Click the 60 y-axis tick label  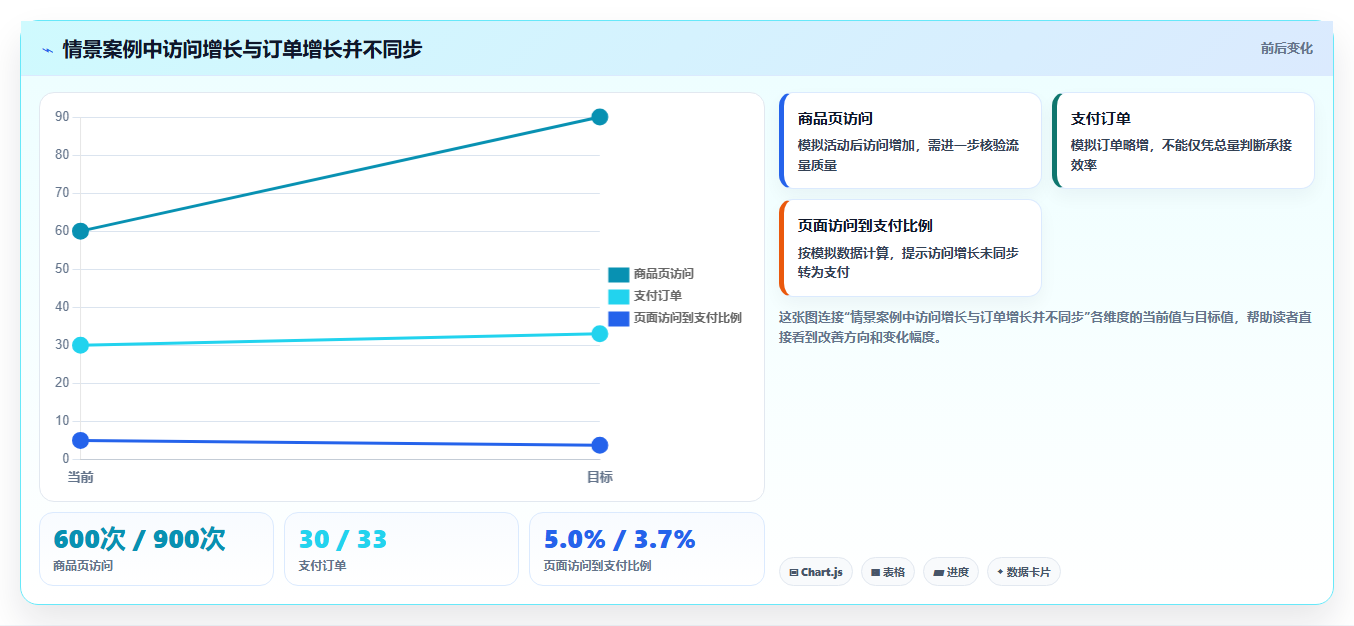(x=62, y=231)
